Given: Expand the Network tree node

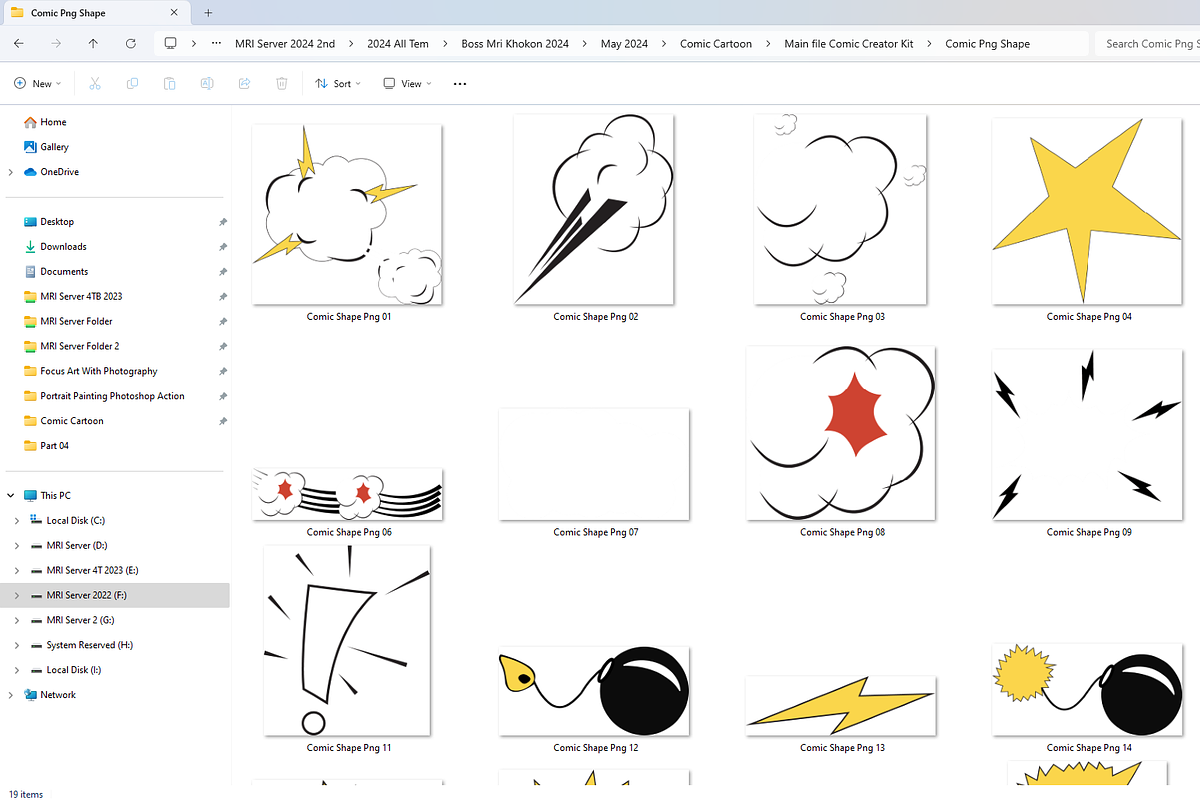Looking at the screenshot, I should coord(10,695).
